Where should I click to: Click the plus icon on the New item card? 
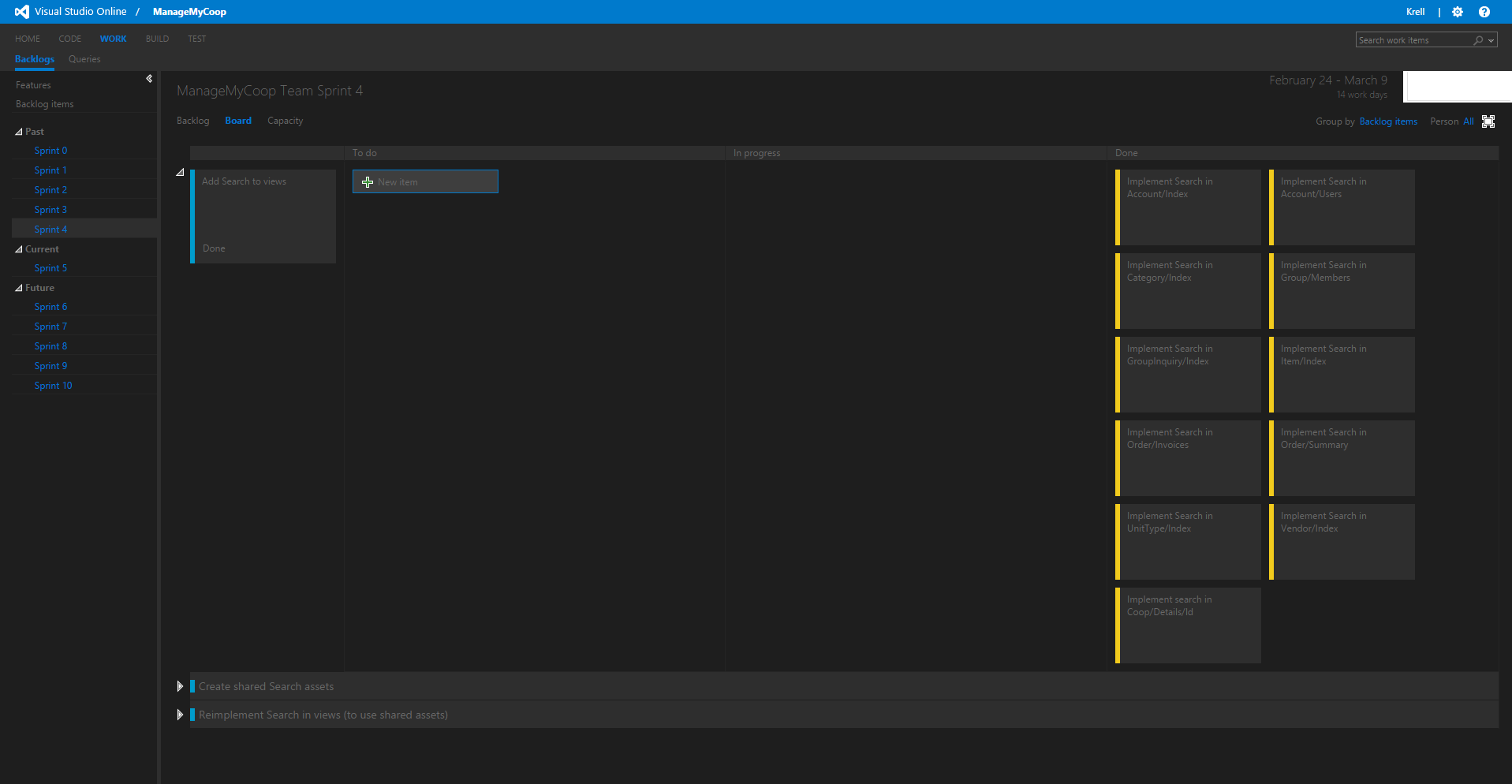(x=368, y=181)
